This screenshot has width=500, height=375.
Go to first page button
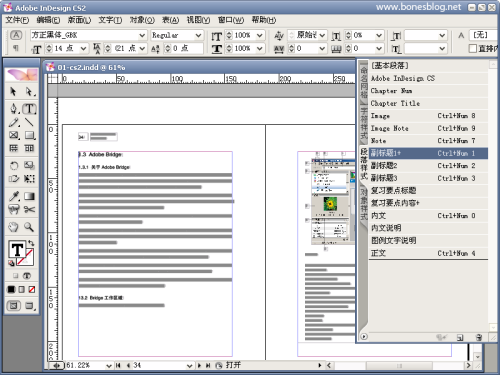pyautogui.click(x=118, y=366)
